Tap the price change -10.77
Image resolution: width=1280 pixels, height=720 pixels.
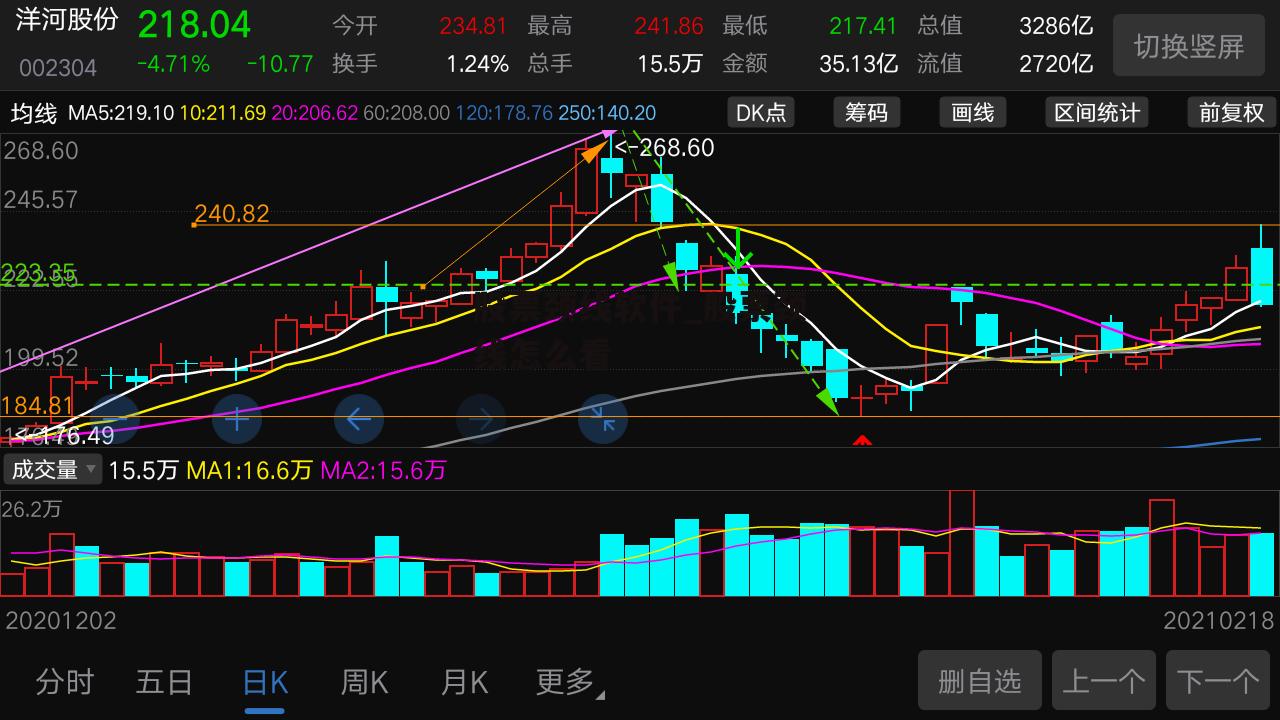tap(280, 65)
